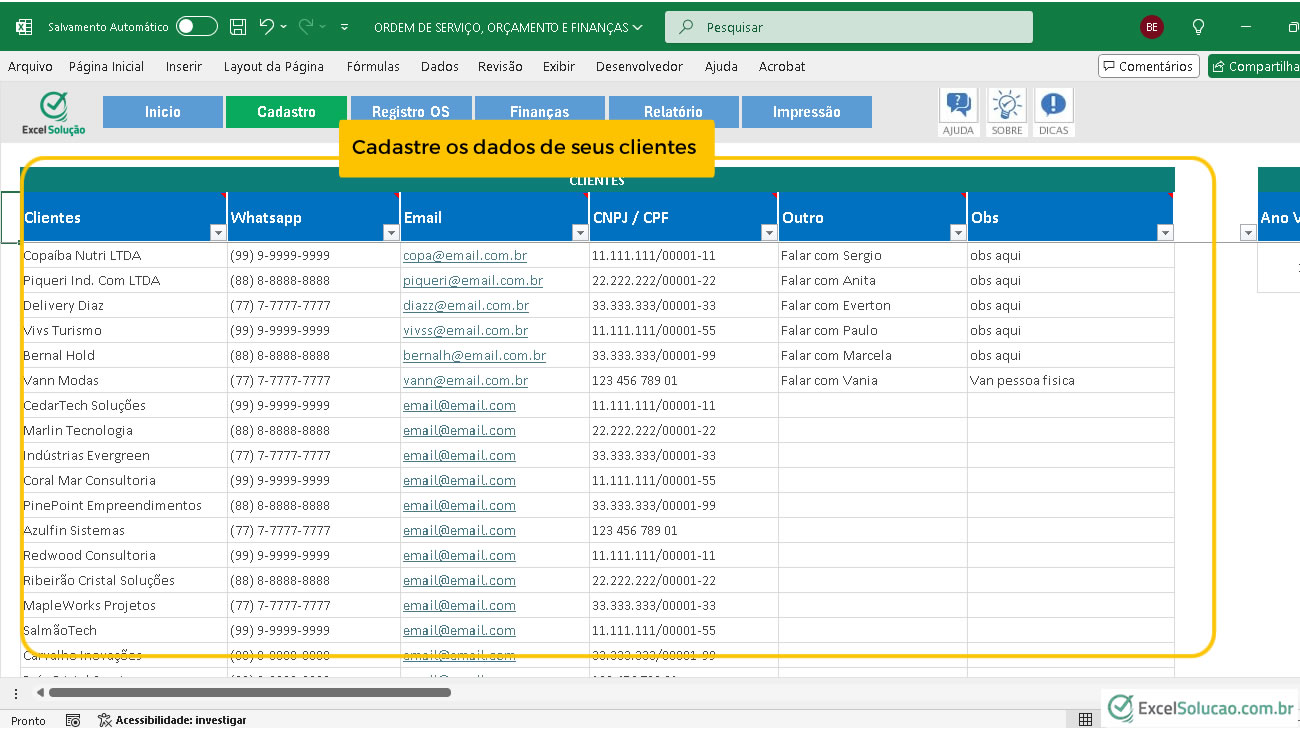This screenshot has width=1300, height=731.
Task: Select the green Cadastro navigation button
Action: pyautogui.click(x=286, y=112)
